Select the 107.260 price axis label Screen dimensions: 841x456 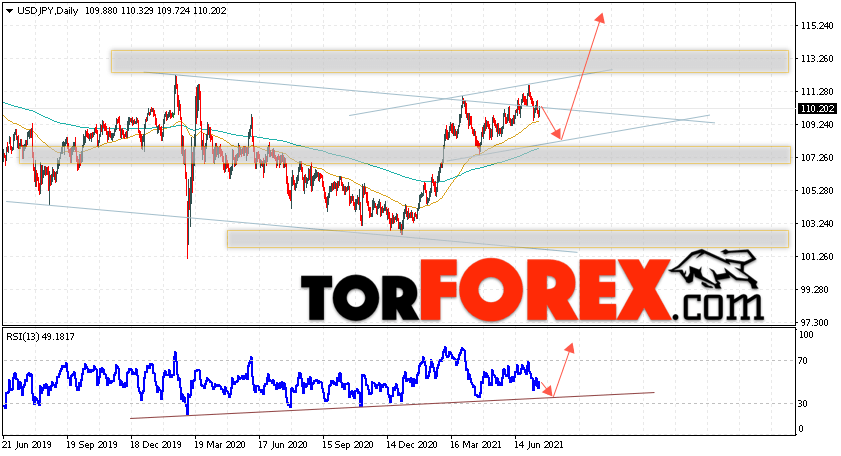coord(817,157)
